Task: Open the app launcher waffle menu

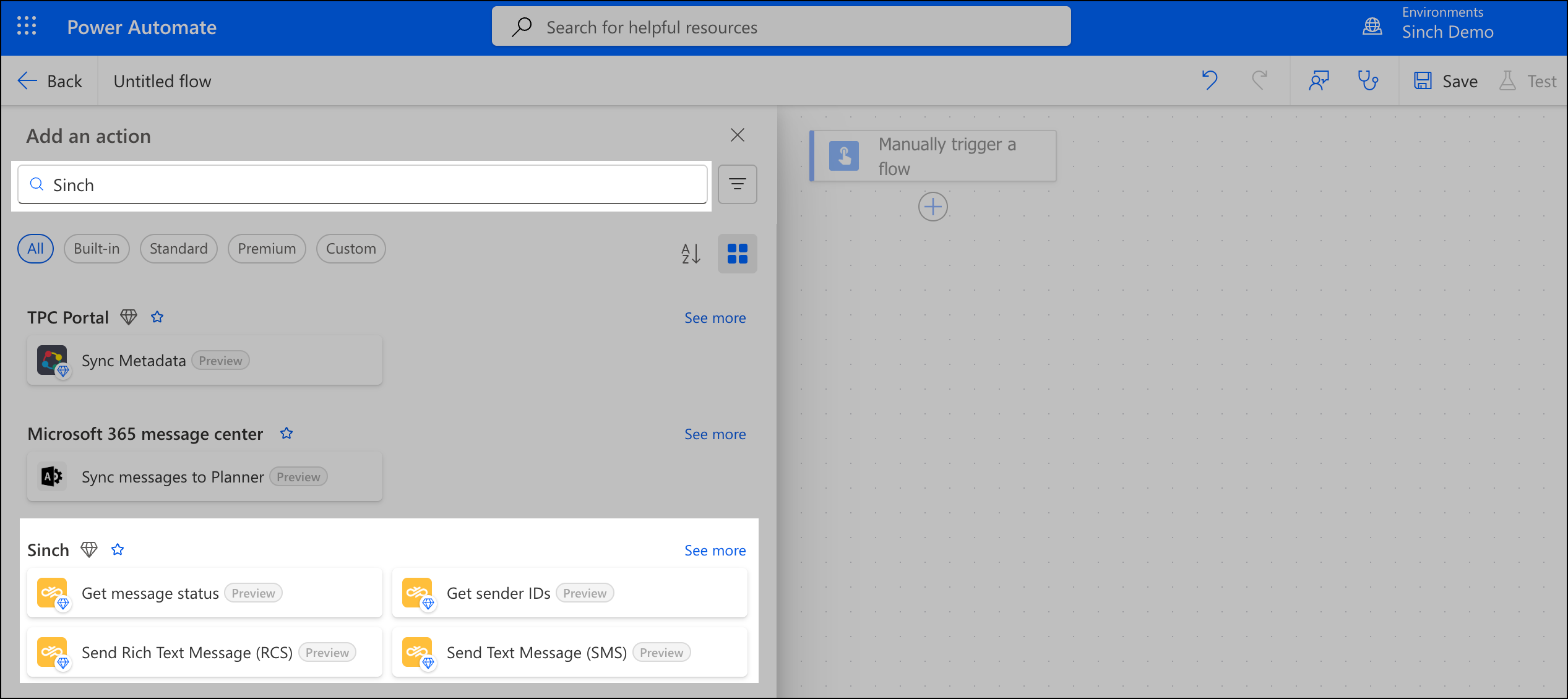Action: pyautogui.click(x=27, y=27)
